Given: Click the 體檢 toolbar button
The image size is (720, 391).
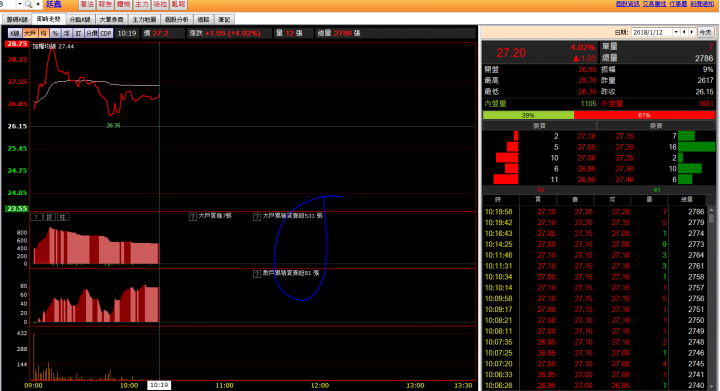Looking at the screenshot, I should [123, 4].
